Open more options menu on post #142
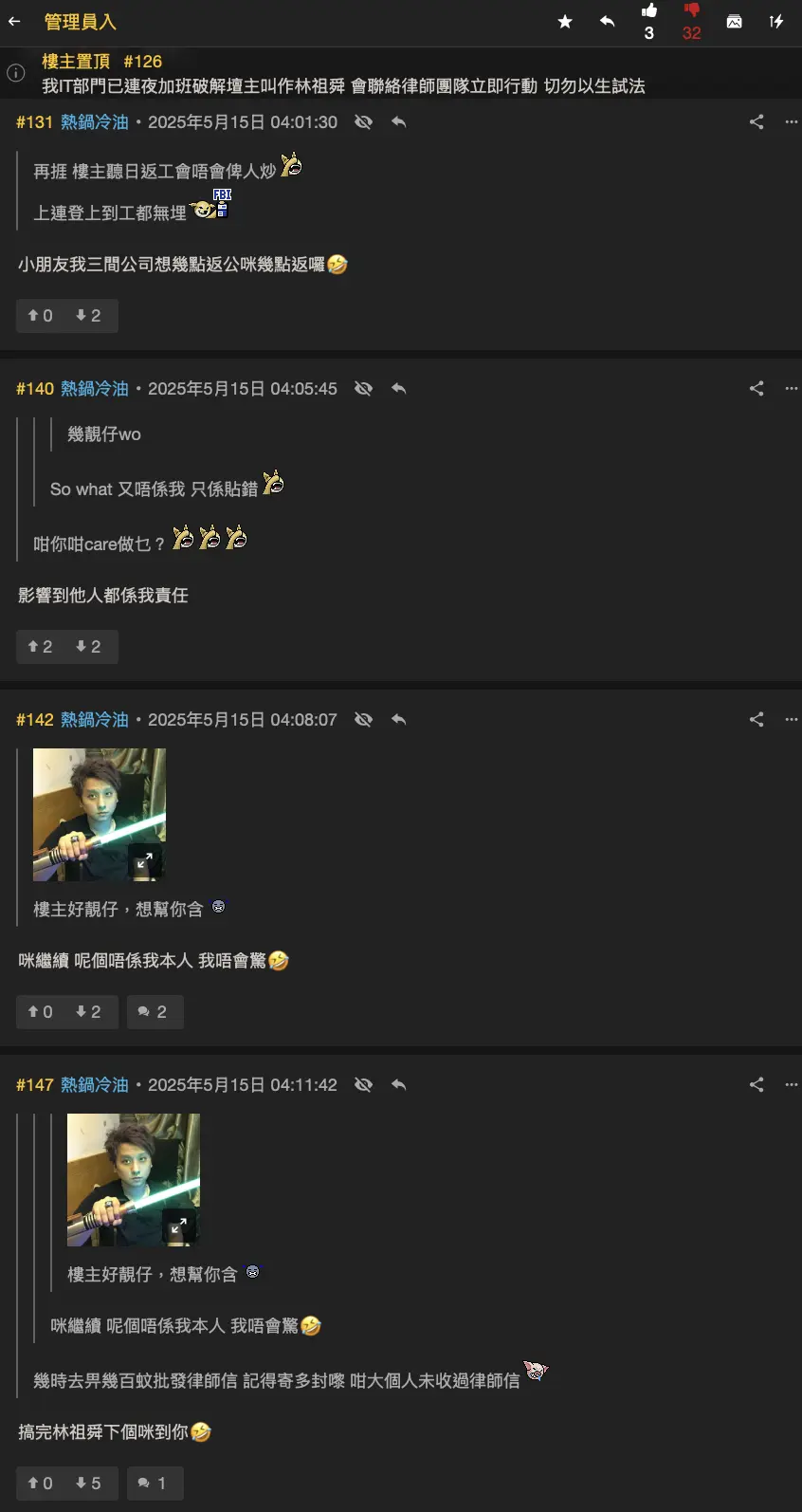The height and width of the screenshot is (1512, 802). click(792, 720)
